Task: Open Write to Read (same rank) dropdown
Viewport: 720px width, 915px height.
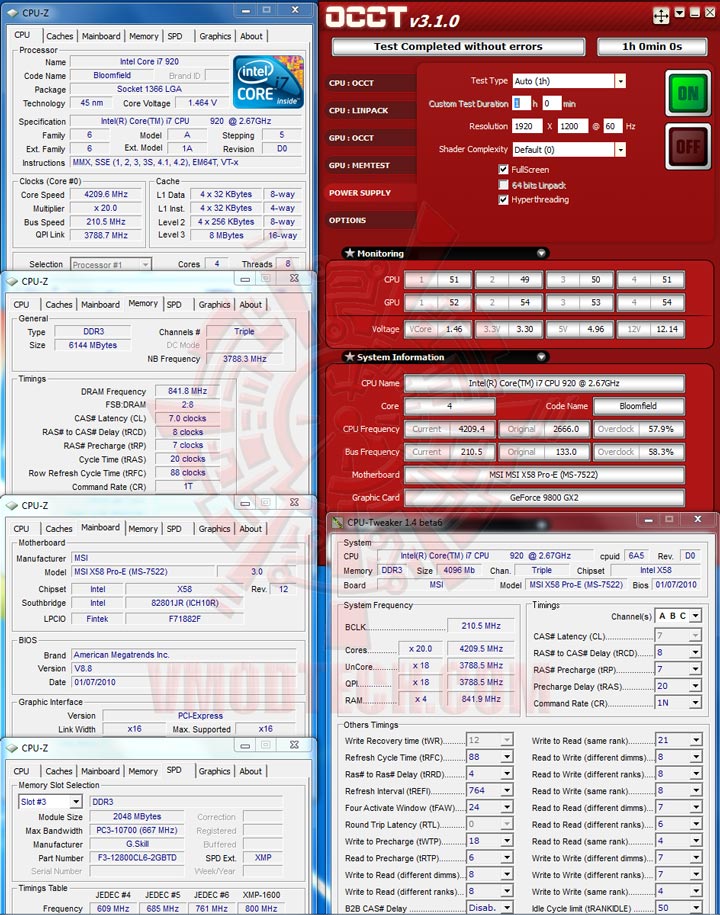Action: [x=695, y=740]
